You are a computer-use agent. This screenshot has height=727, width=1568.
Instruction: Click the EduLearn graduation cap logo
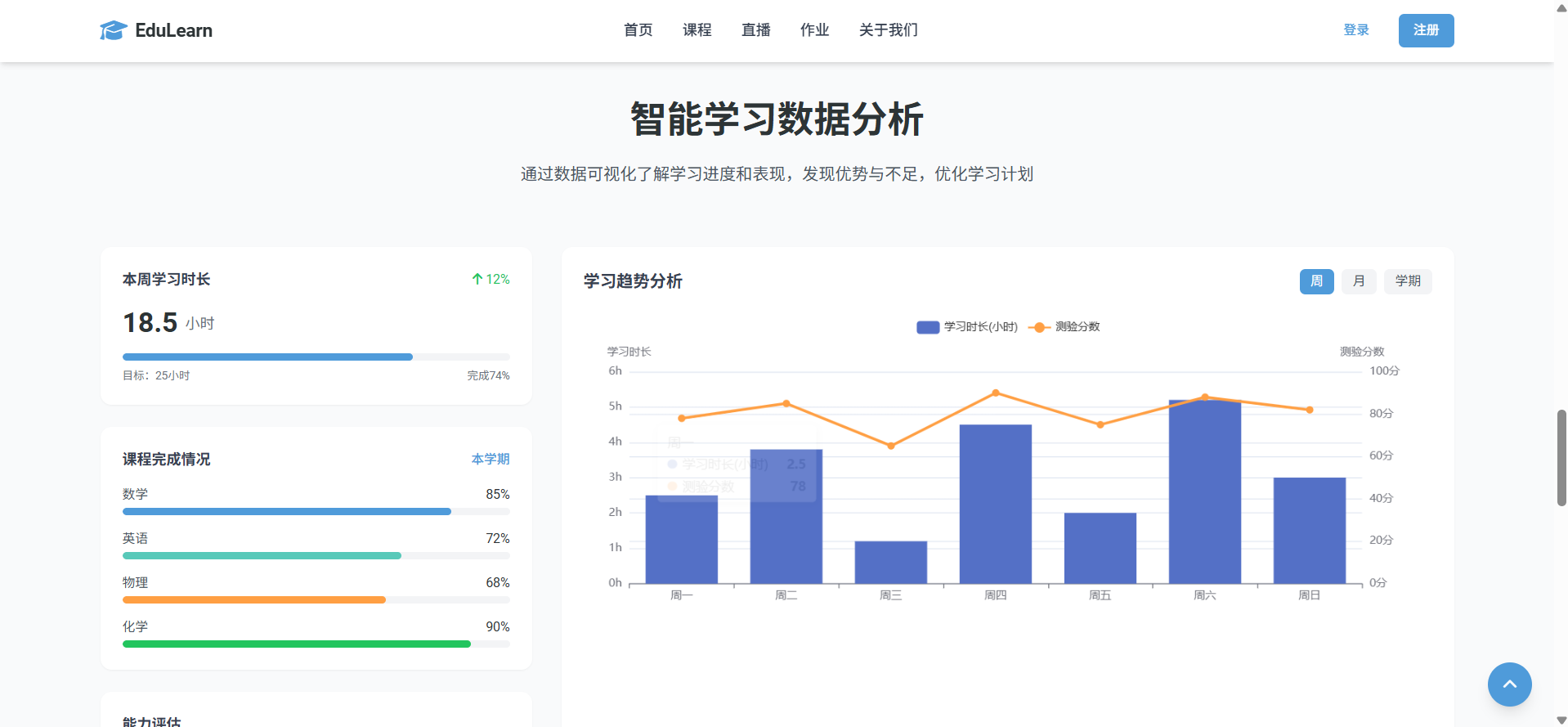click(114, 30)
